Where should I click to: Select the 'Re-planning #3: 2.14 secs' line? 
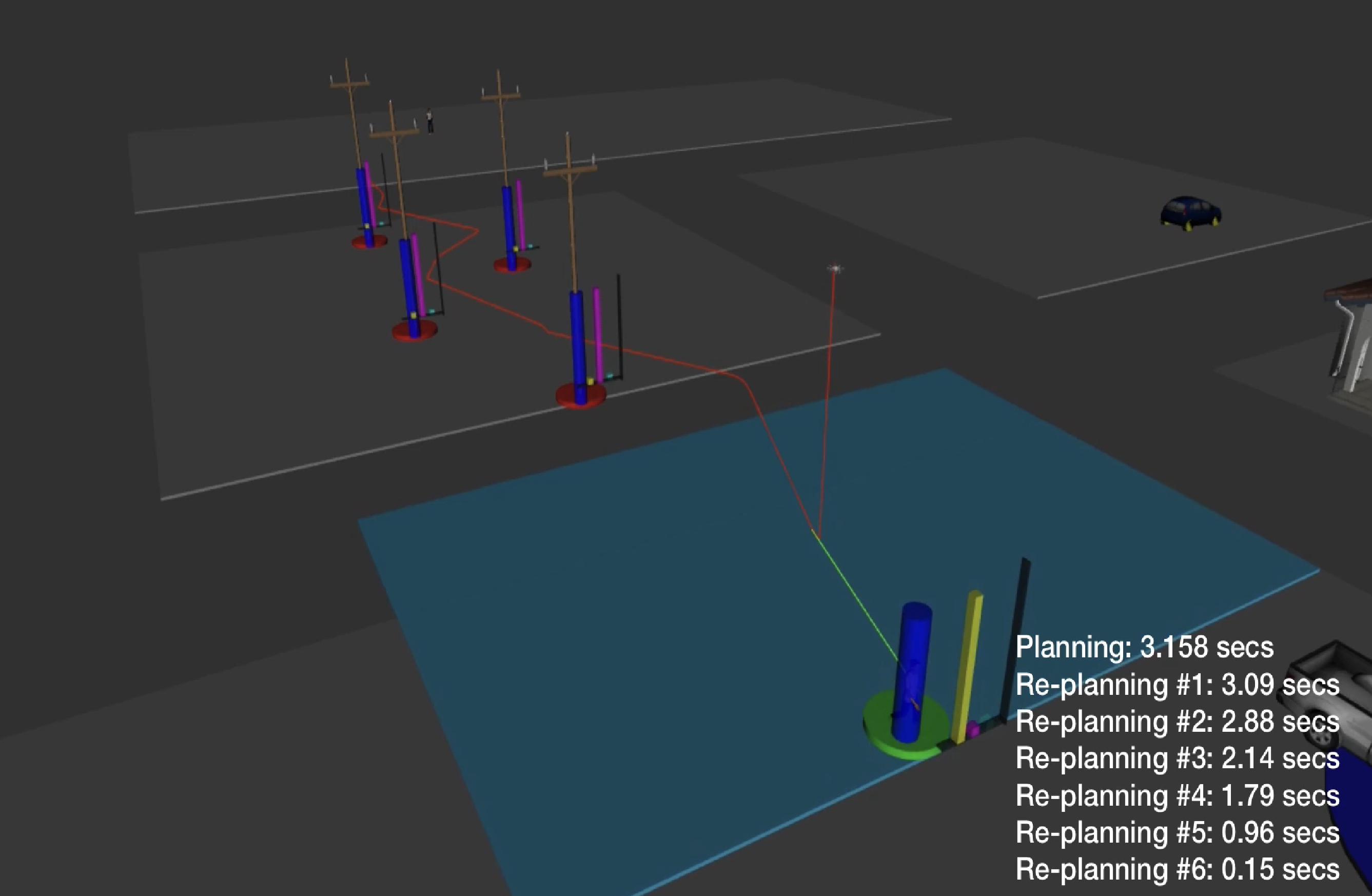click(x=1177, y=758)
